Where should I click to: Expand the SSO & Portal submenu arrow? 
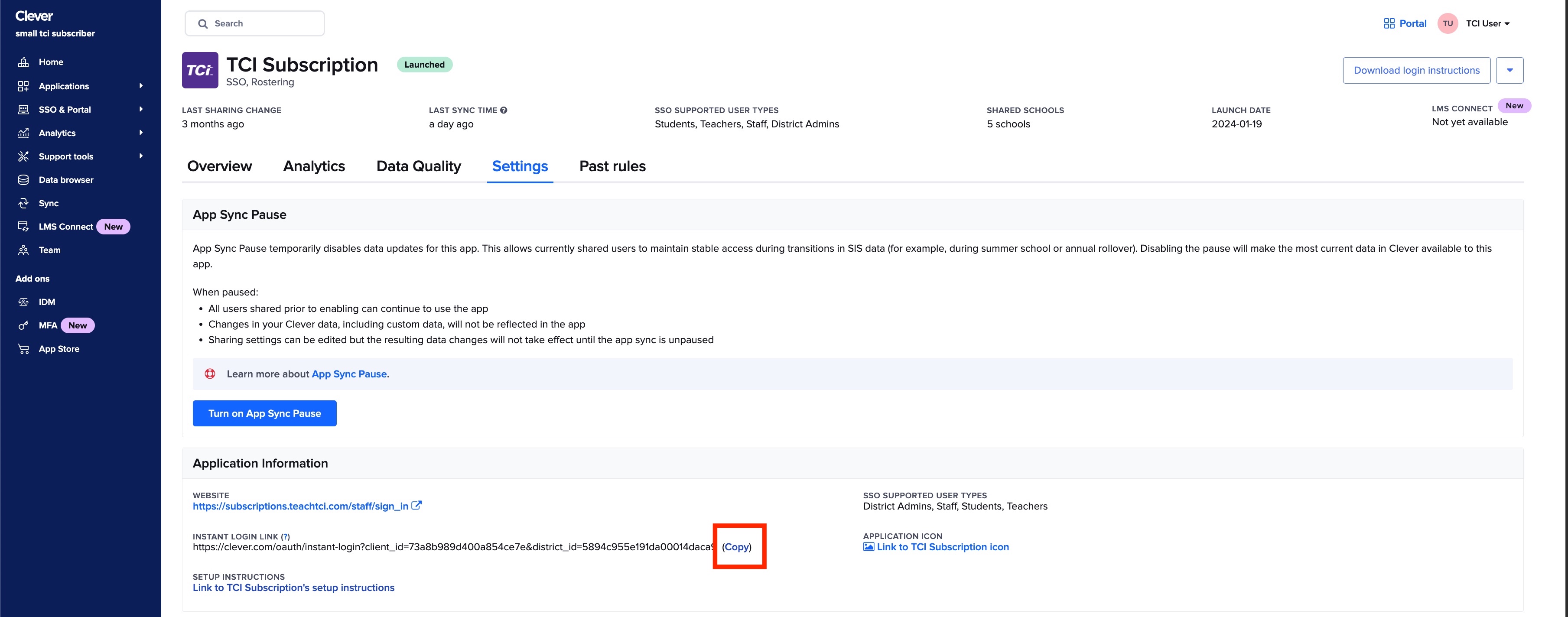pos(141,110)
